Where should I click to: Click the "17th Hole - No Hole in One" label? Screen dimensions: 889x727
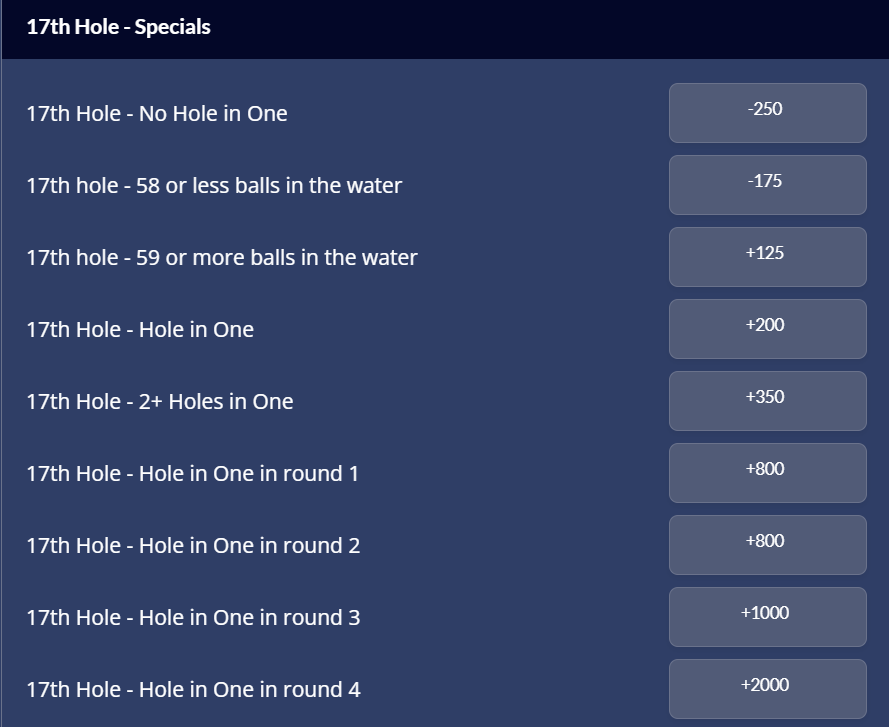point(157,114)
